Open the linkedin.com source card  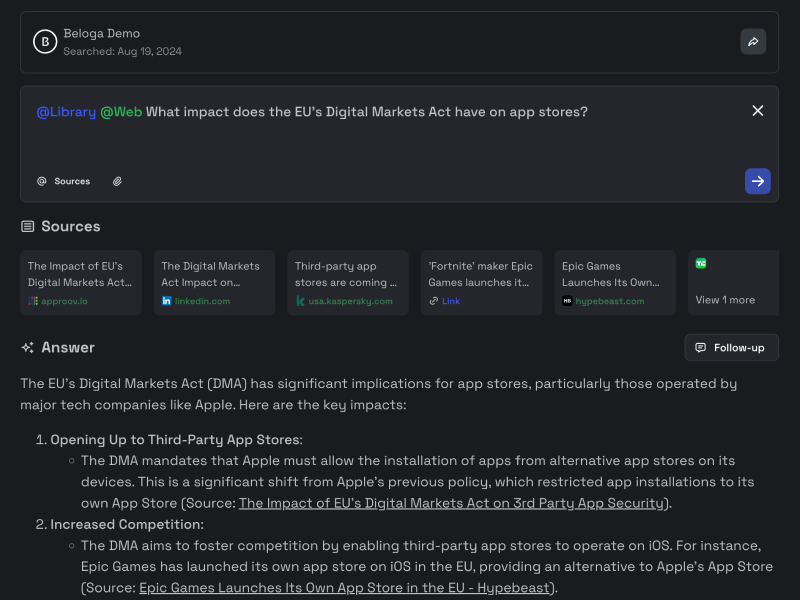point(214,283)
